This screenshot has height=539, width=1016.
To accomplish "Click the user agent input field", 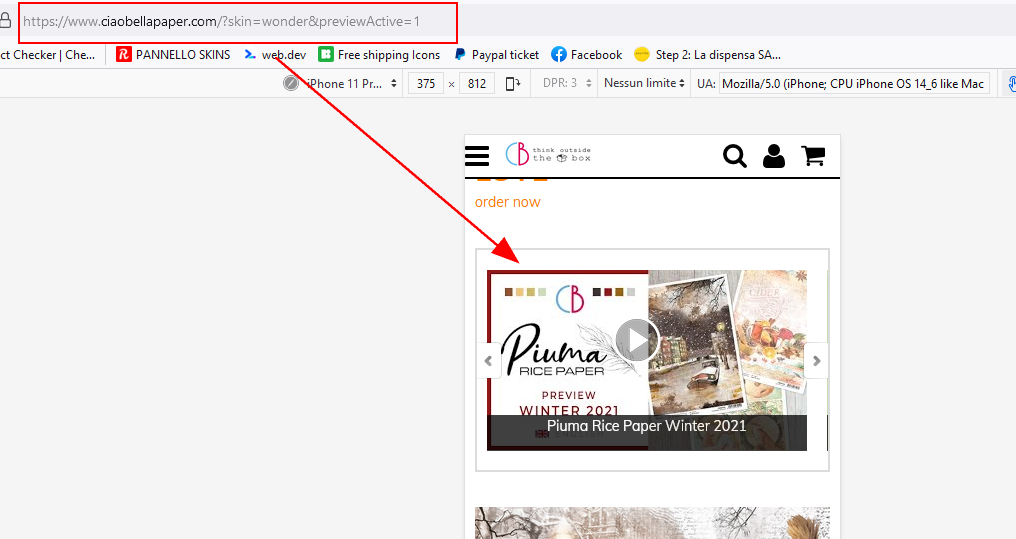I will [x=854, y=84].
